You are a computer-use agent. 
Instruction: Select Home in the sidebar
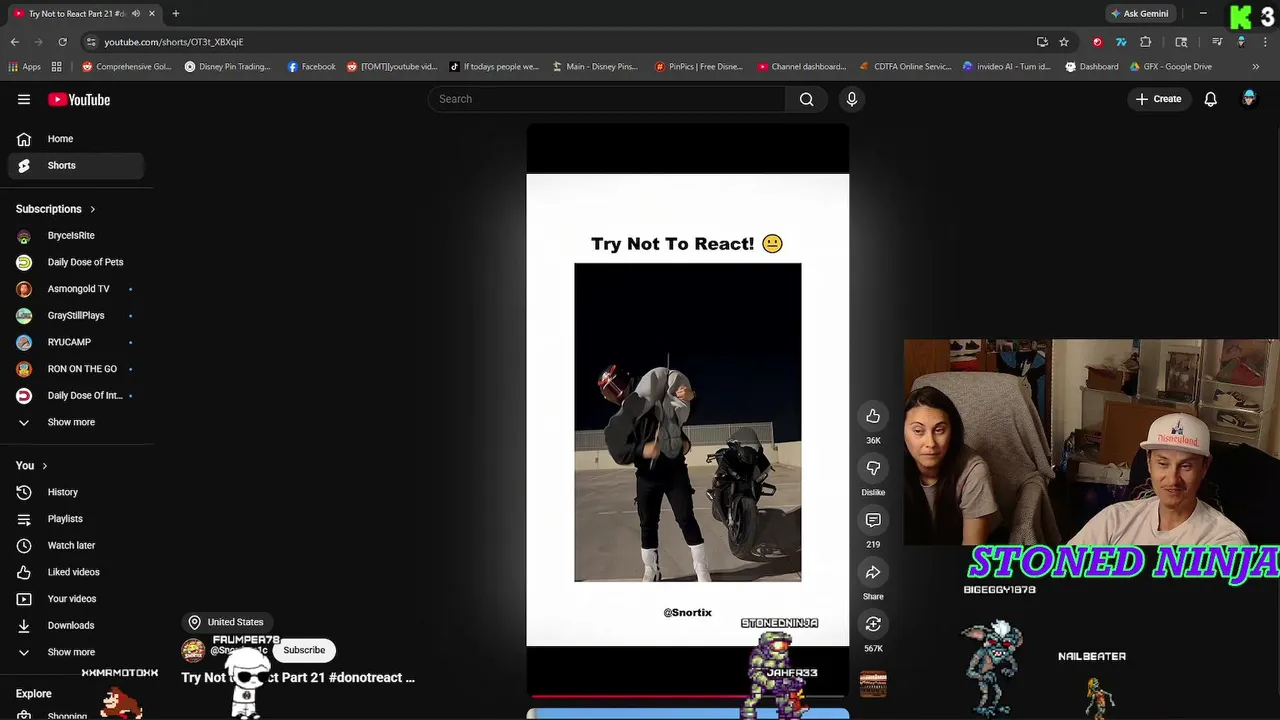pos(75,139)
